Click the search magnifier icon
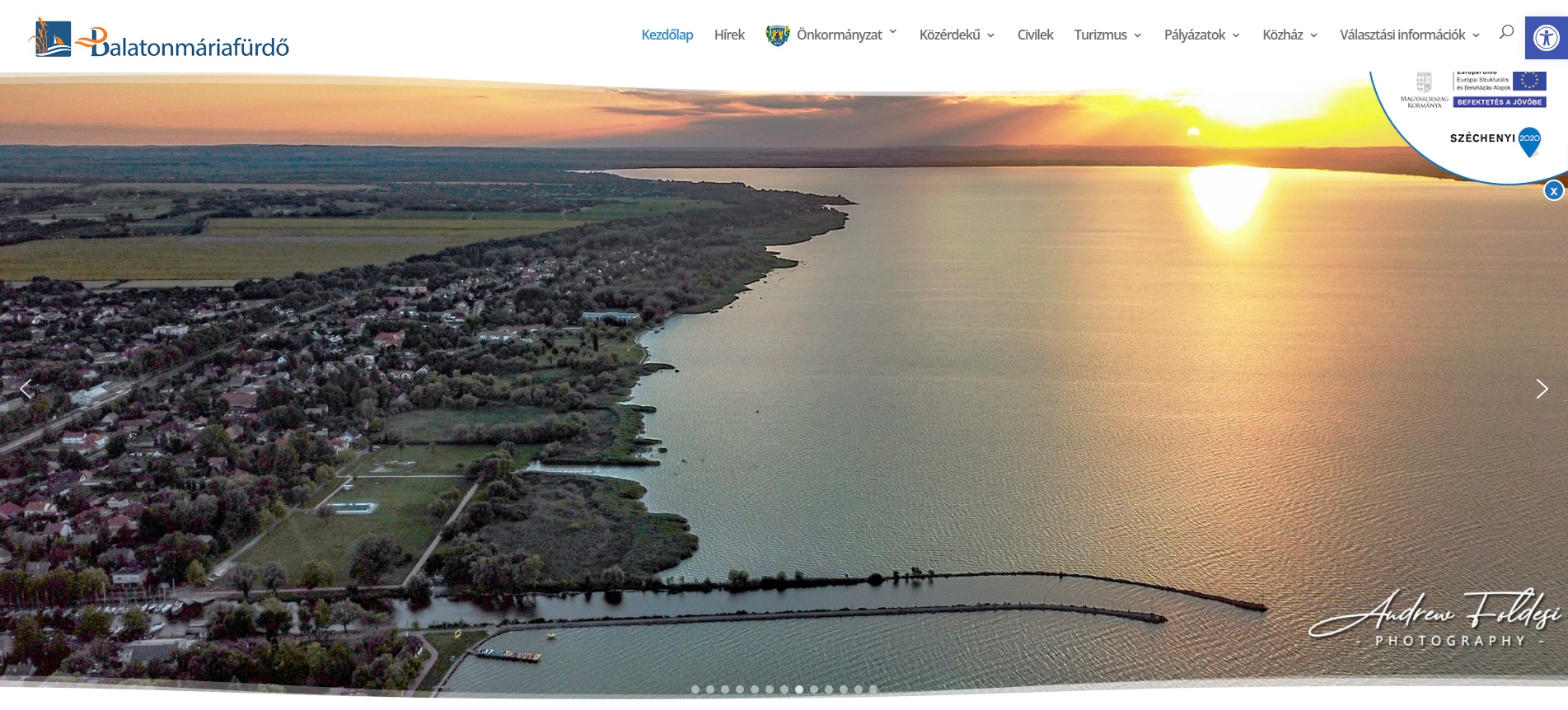1568x710 pixels. [1506, 32]
